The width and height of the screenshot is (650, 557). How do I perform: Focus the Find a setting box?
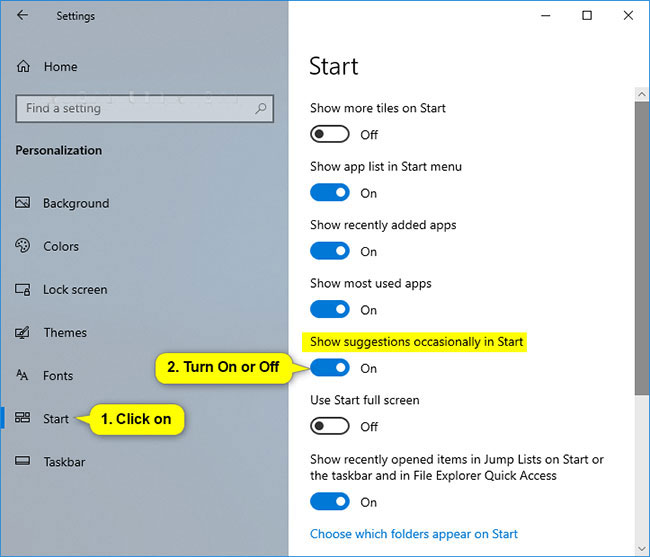click(x=145, y=109)
